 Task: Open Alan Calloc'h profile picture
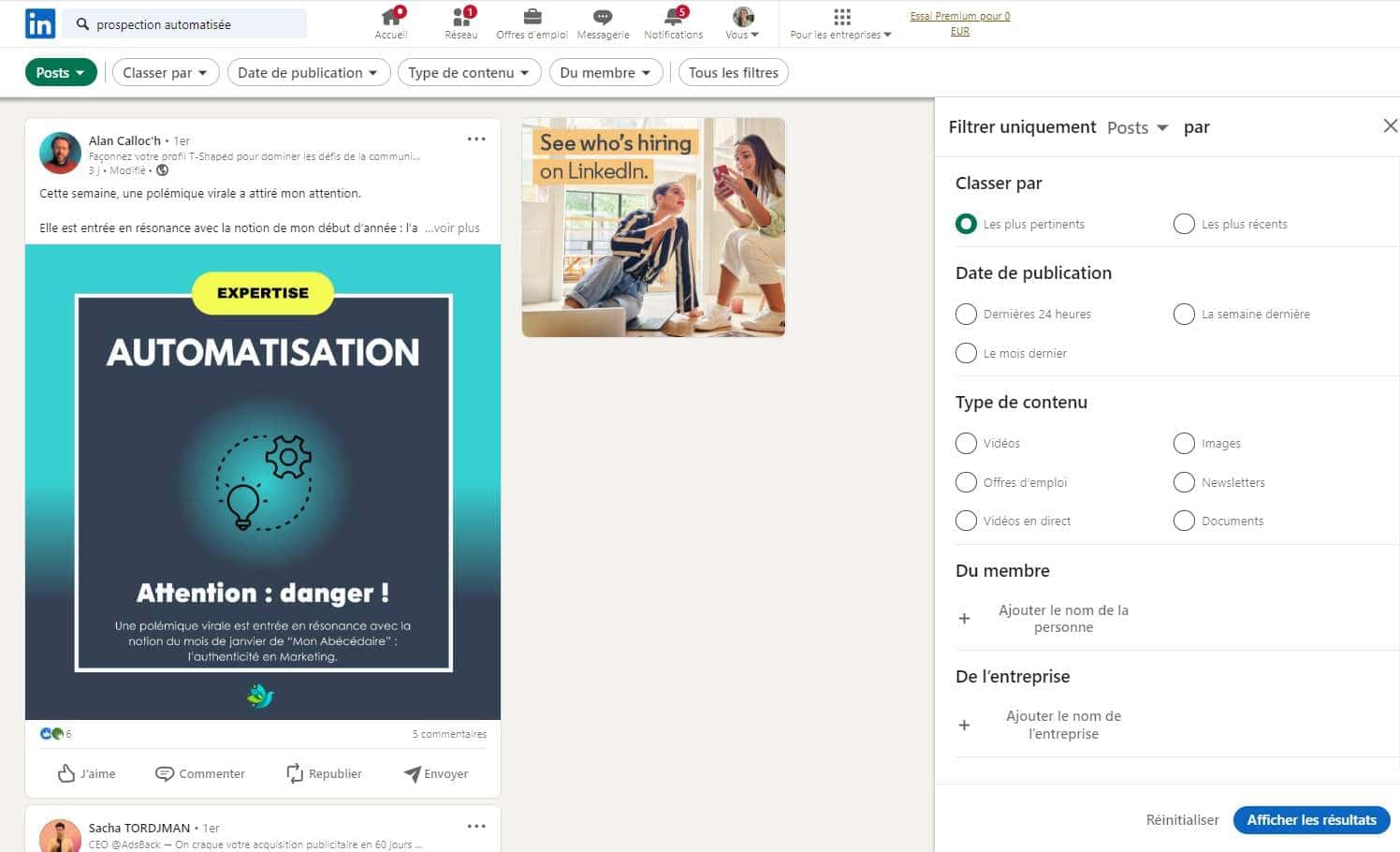coord(60,153)
